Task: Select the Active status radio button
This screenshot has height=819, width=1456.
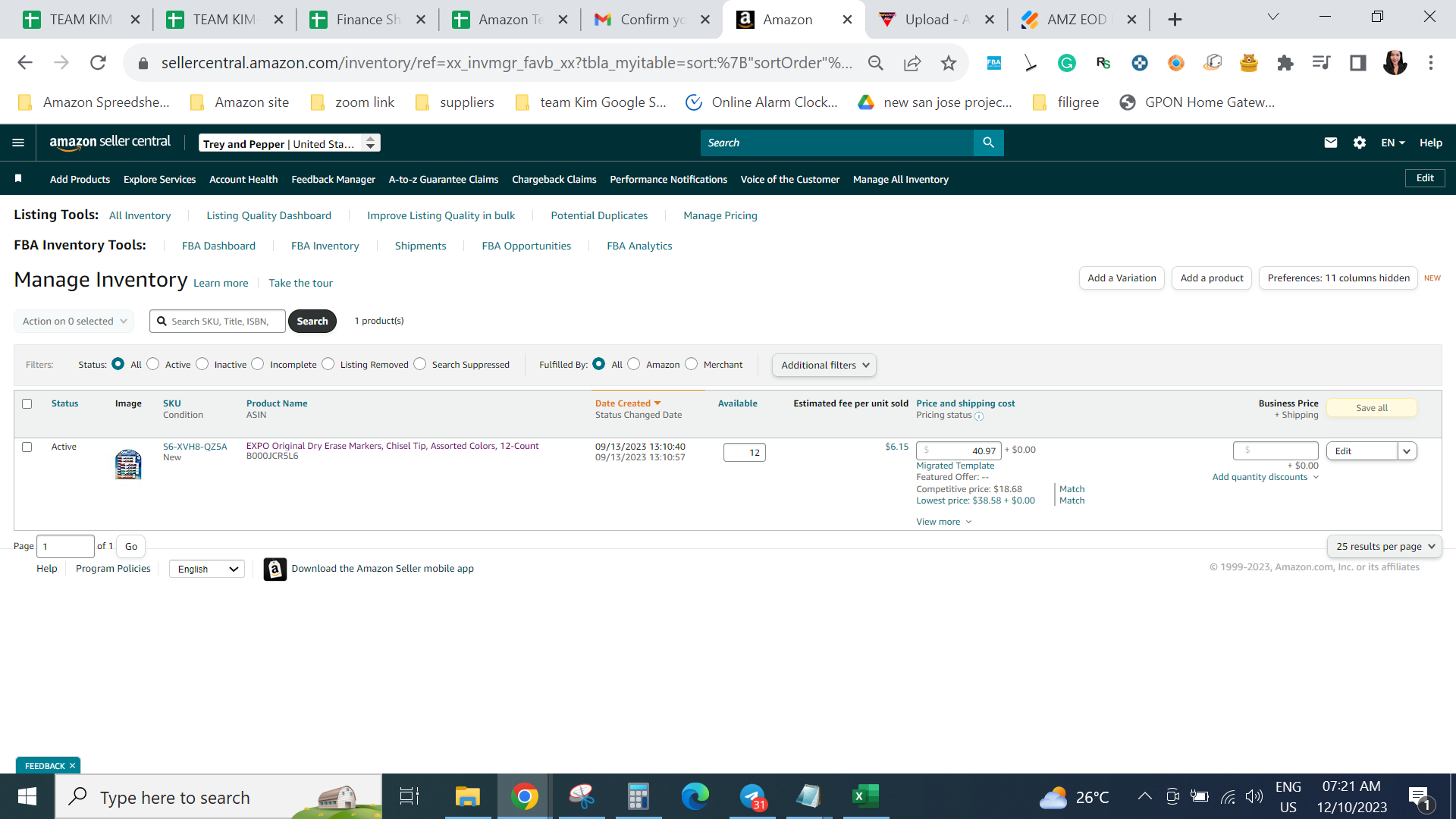Action: pos(153,364)
